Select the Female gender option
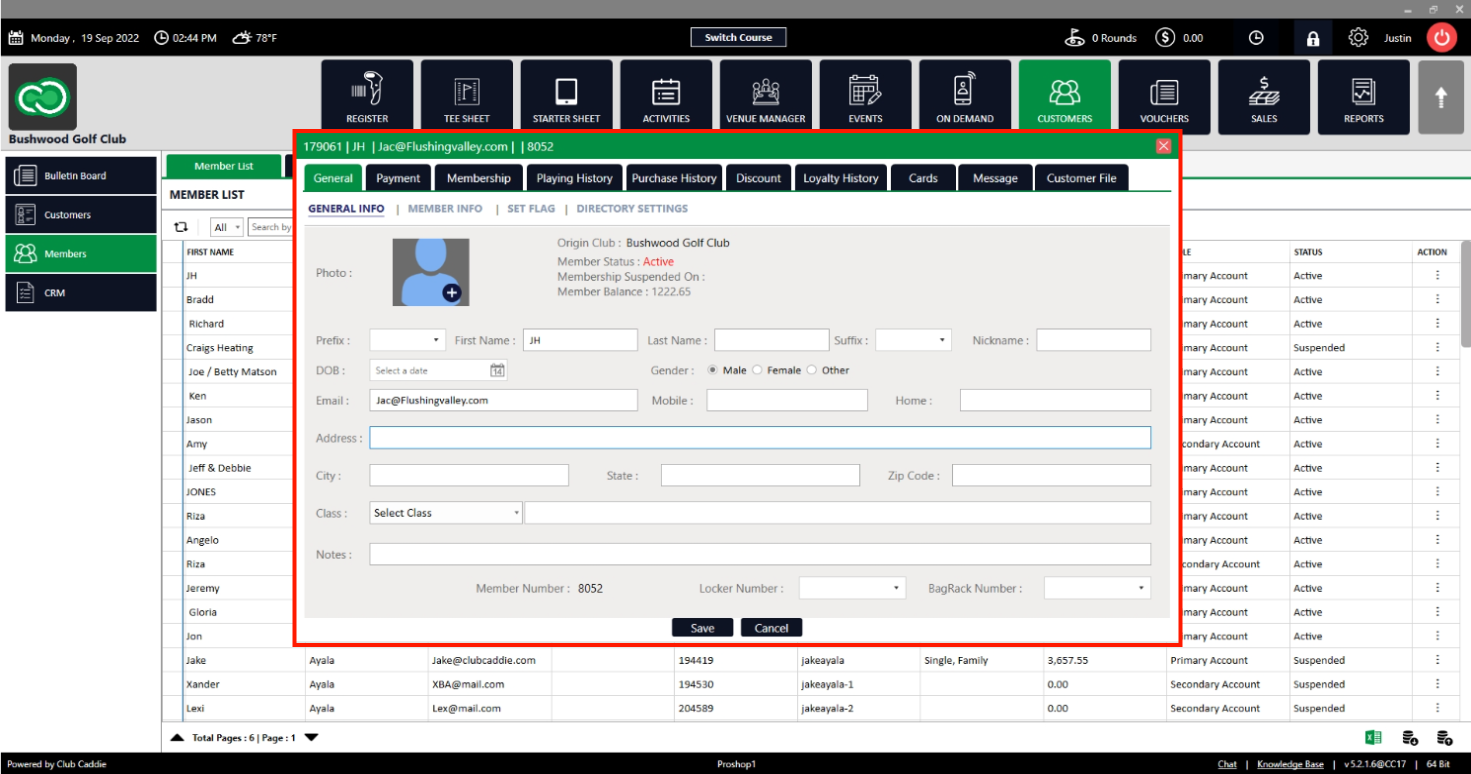Viewport: 1471px width, 774px height. coord(757,370)
